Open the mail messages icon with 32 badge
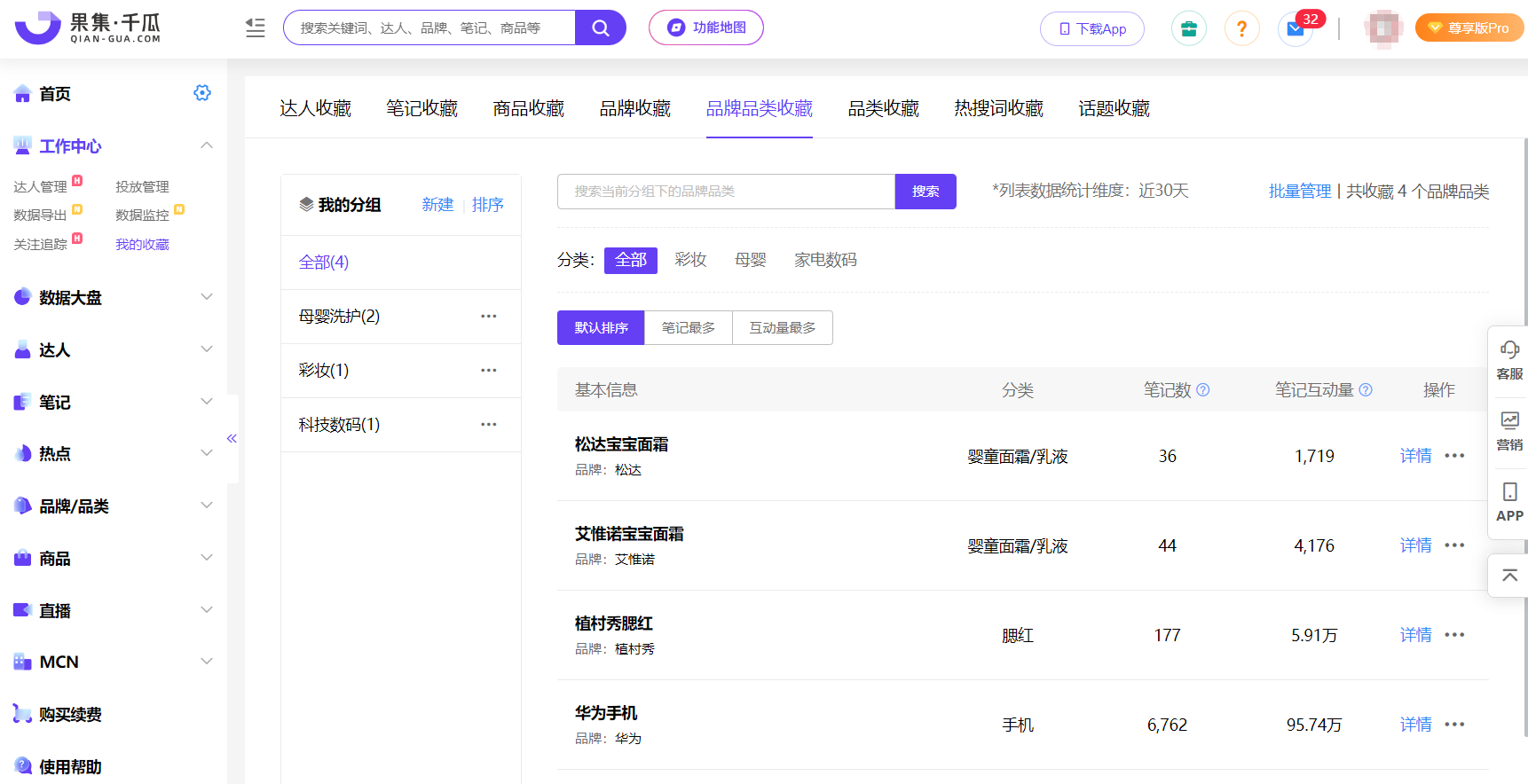This screenshot has height=784, width=1528. (x=1296, y=28)
